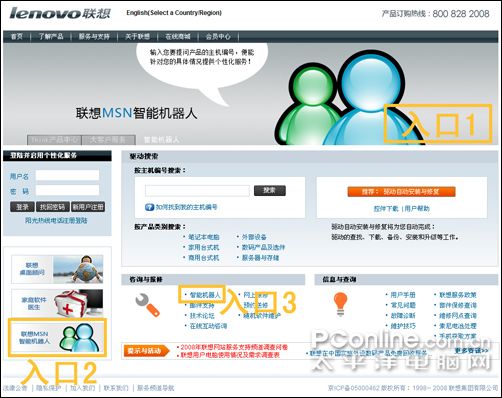Open the 控件下载 link
Viewport: 502px width, 398px height.
386,209
